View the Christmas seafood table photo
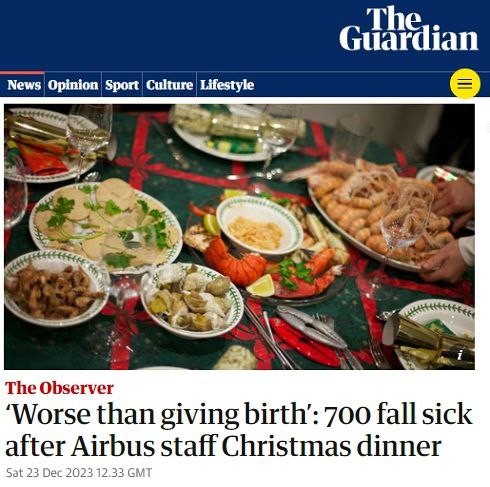This screenshot has height=487, width=490. pos(239,237)
